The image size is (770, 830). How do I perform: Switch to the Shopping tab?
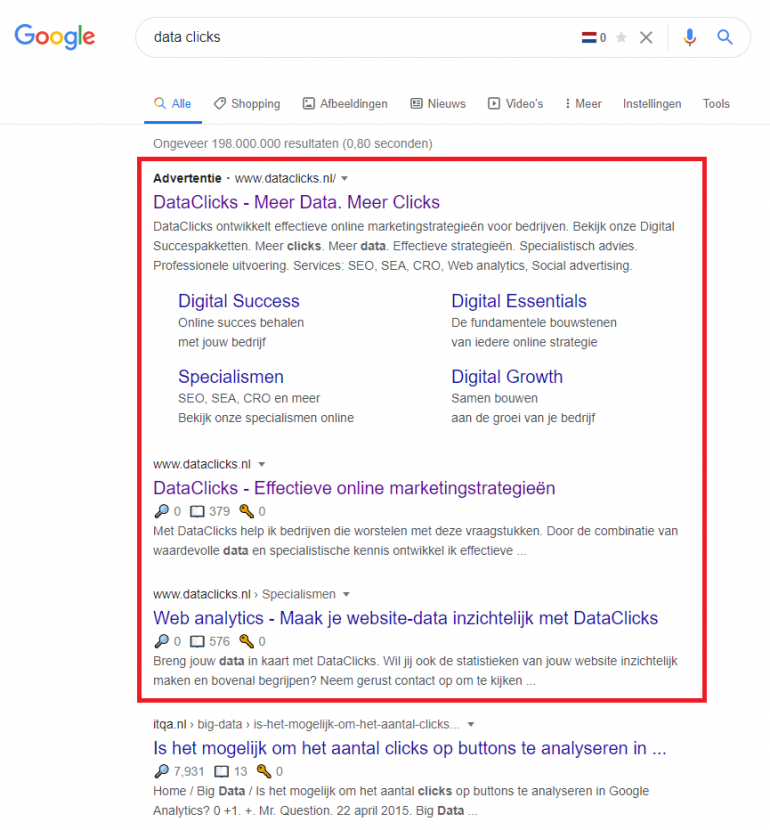click(247, 104)
